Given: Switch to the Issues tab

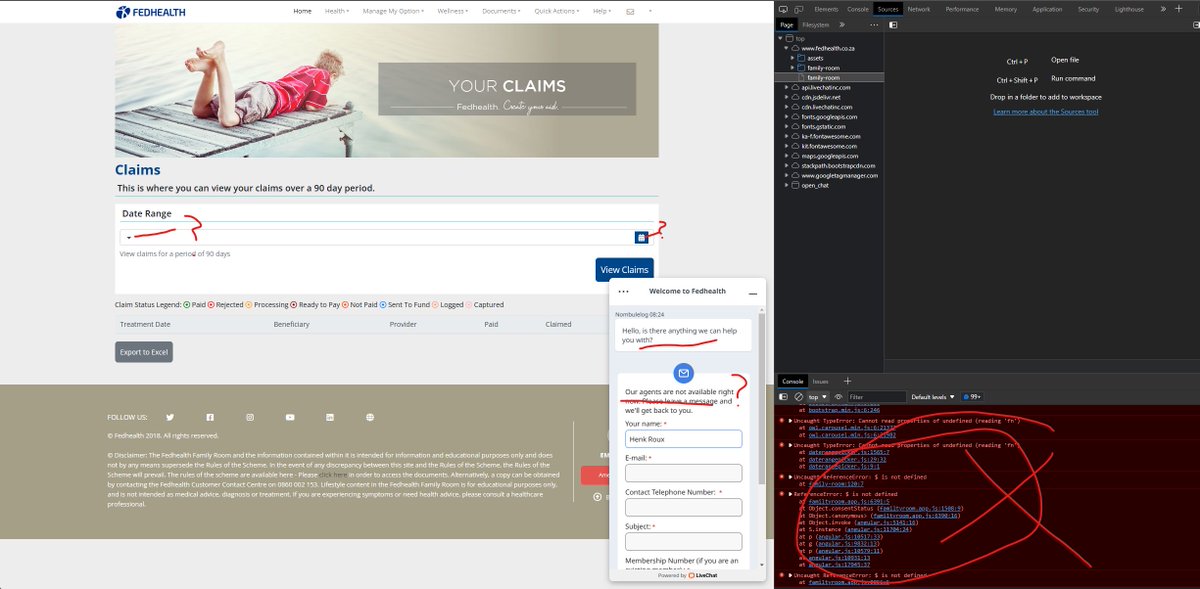Looking at the screenshot, I should (x=820, y=381).
